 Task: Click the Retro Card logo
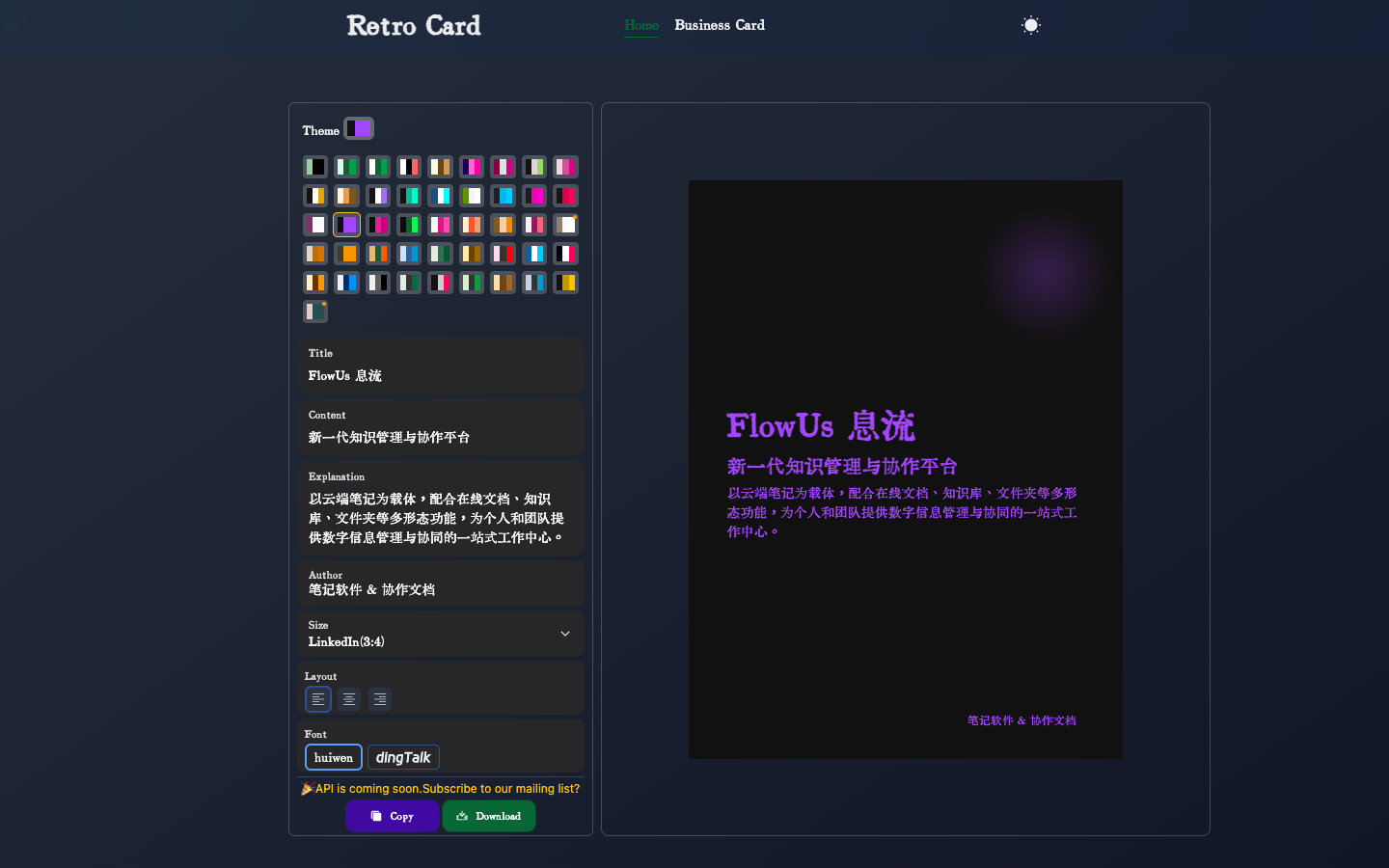[414, 26]
